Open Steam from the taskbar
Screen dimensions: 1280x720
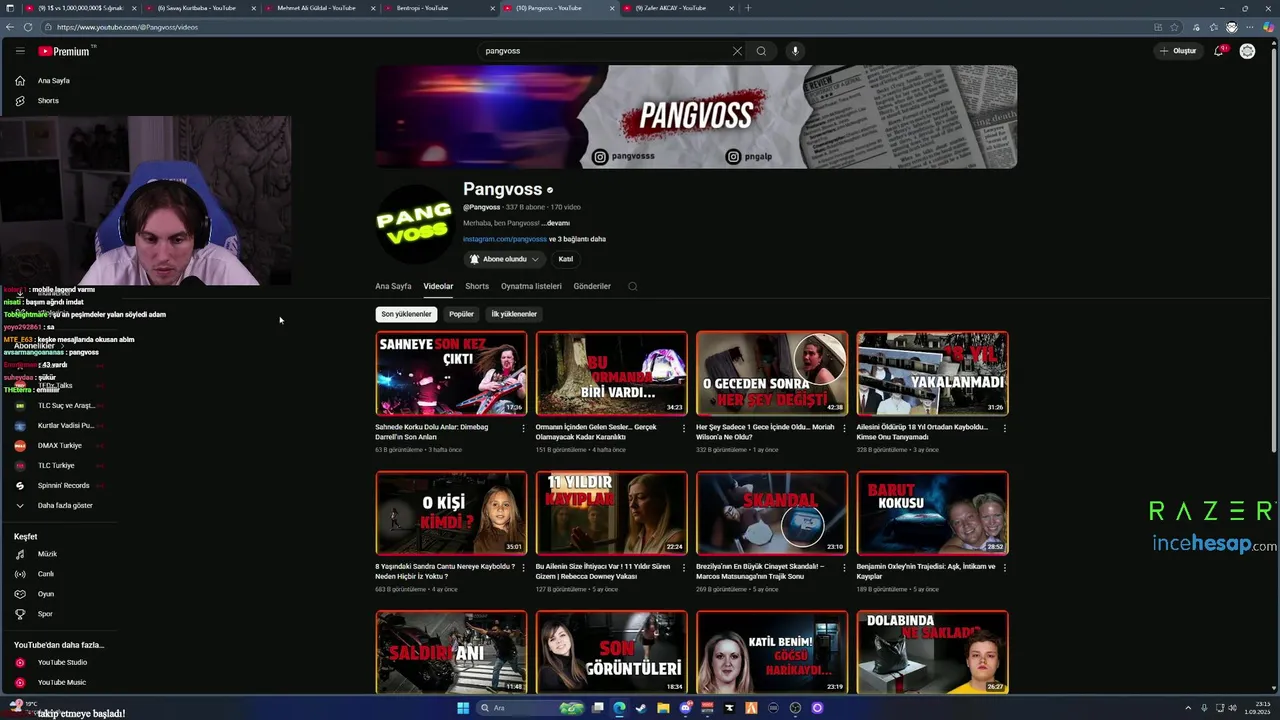tap(641, 708)
